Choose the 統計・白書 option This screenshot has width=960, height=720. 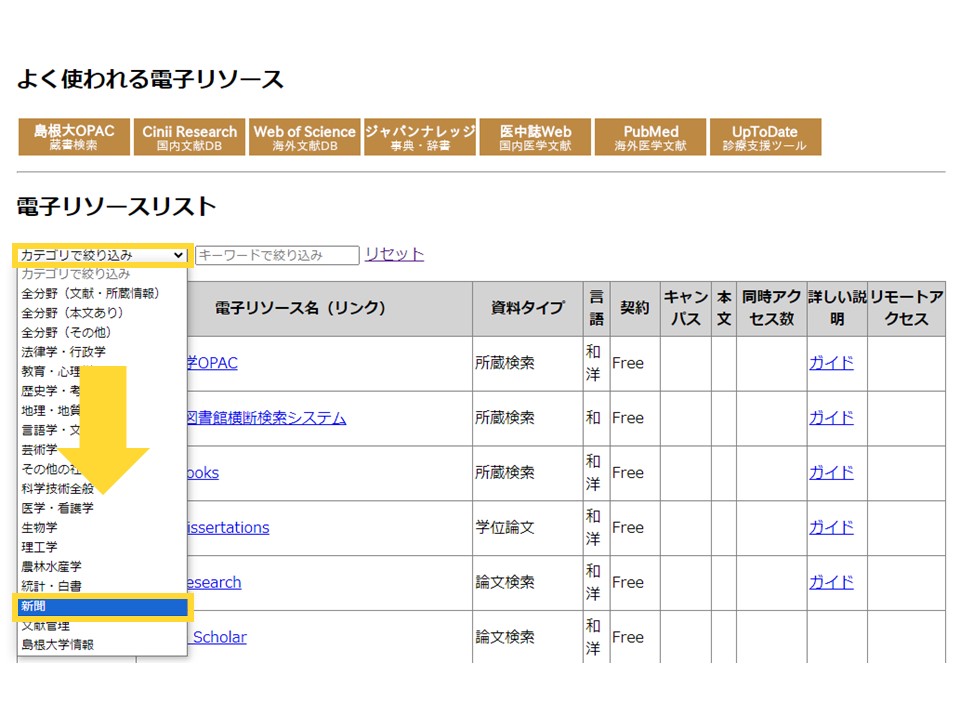tap(102, 587)
